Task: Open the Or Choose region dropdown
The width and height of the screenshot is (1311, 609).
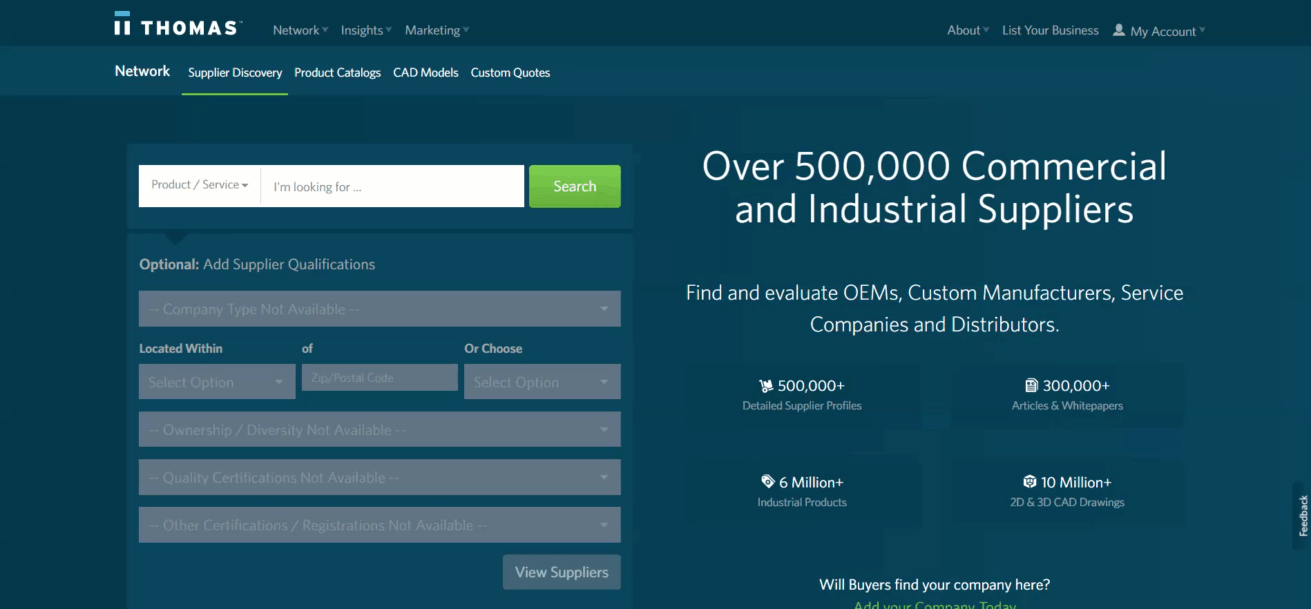Action: coord(542,382)
